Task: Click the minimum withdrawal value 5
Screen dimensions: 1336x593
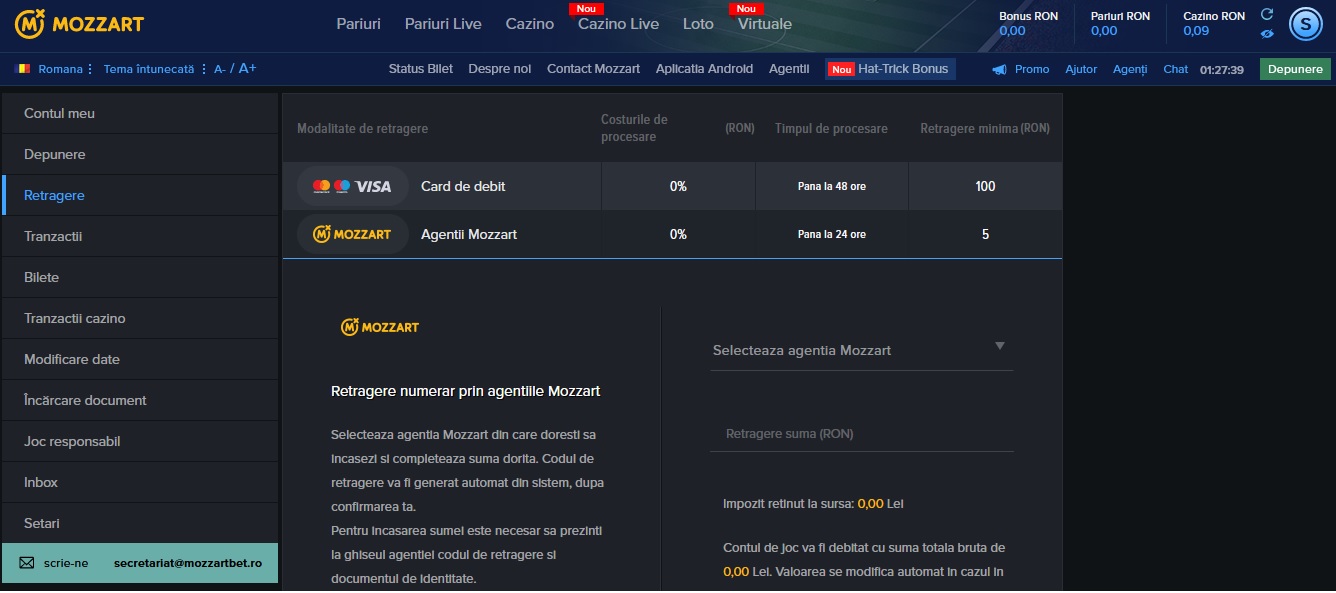Action: pyautogui.click(x=985, y=235)
